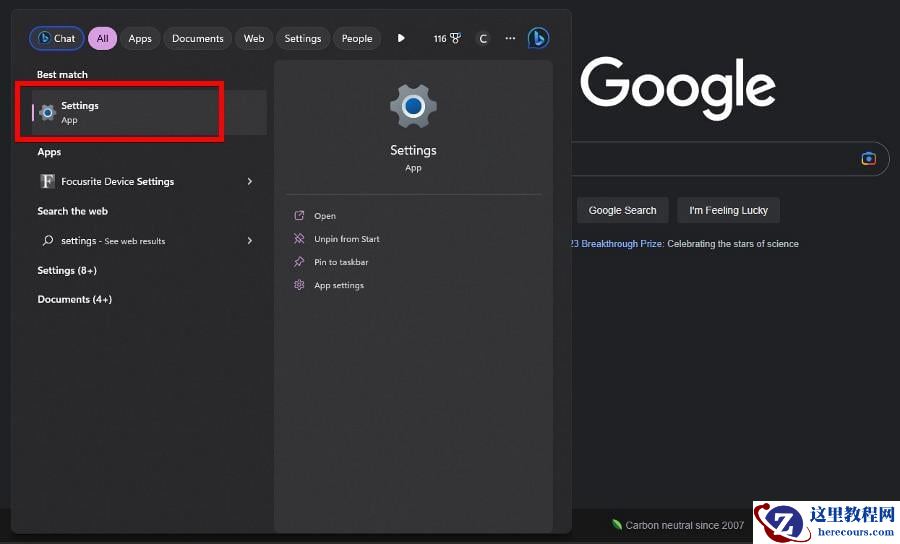
Task: Click the Focusrite F app icon
Action: pyautogui.click(x=48, y=181)
